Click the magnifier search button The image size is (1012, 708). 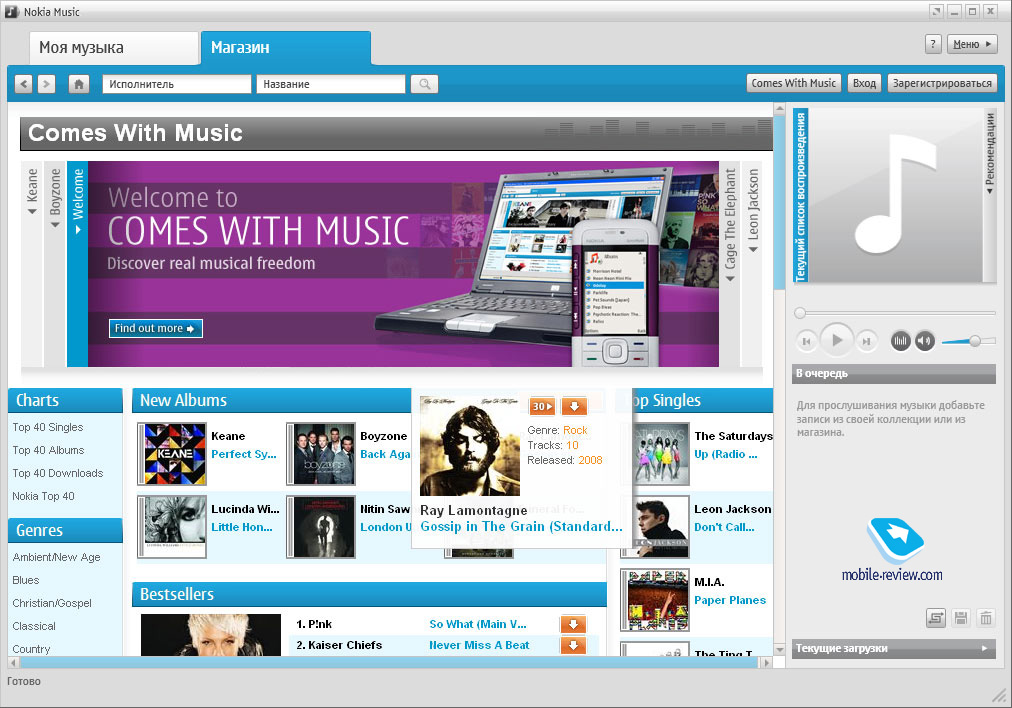point(424,84)
